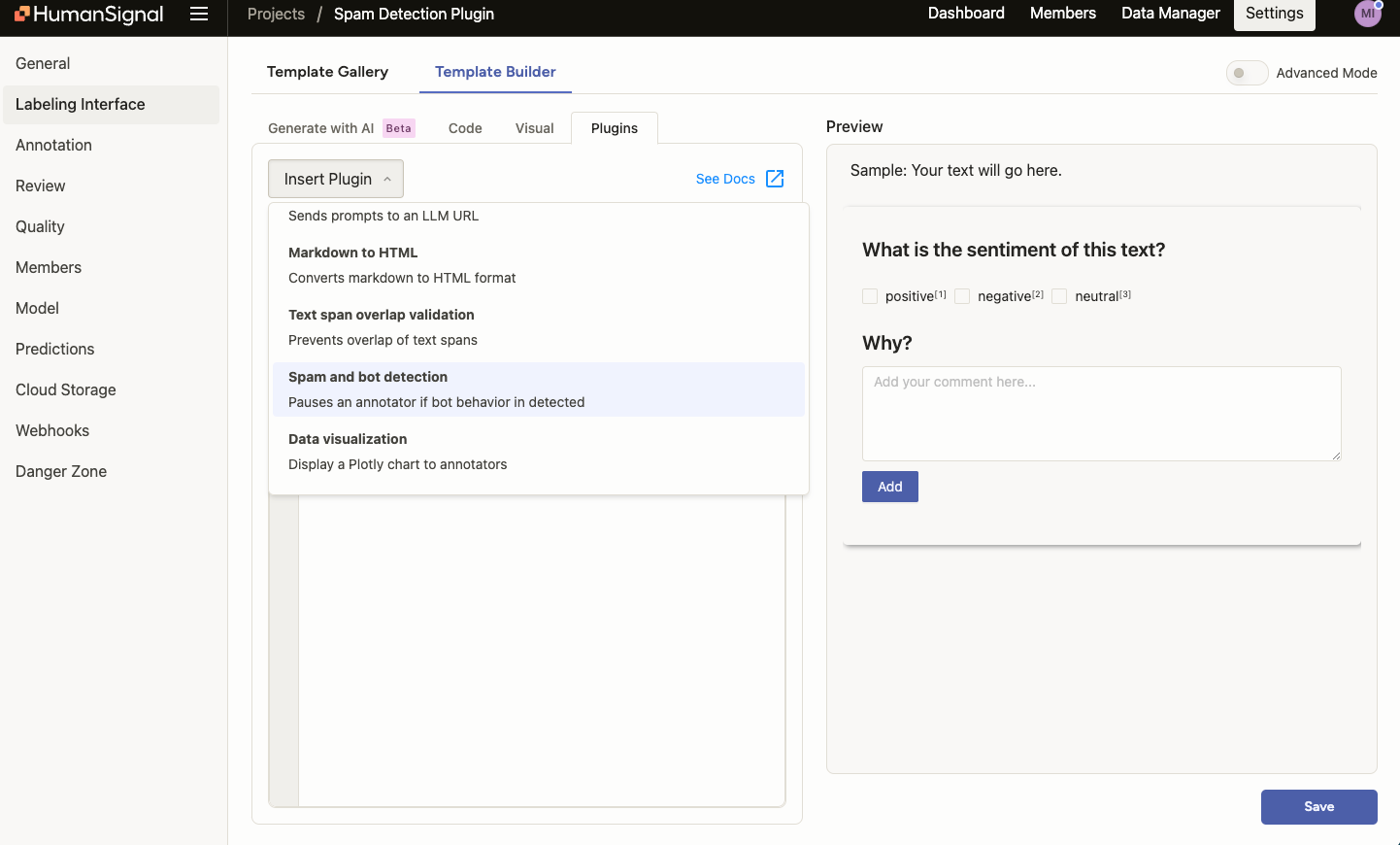Image resolution: width=1400 pixels, height=845 pixels.
Task: Open Webhooks settings
Action: tap(112, 431)
